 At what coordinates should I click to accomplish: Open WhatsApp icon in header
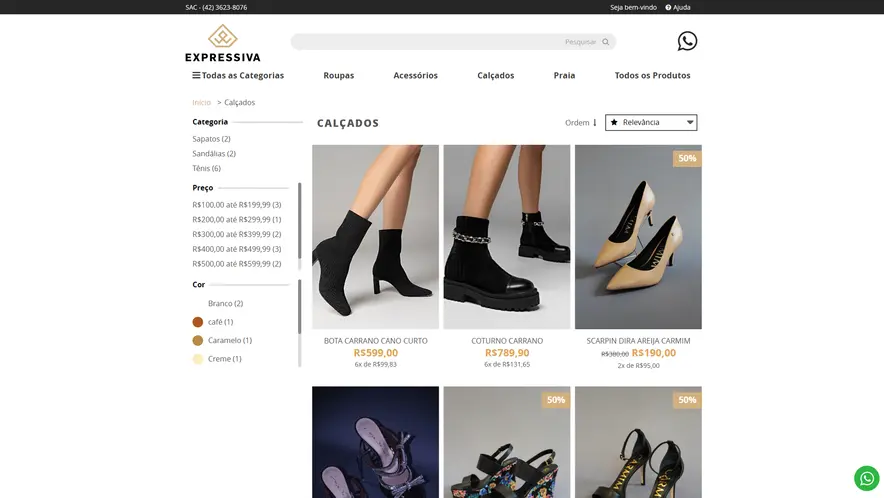(687, 41)
